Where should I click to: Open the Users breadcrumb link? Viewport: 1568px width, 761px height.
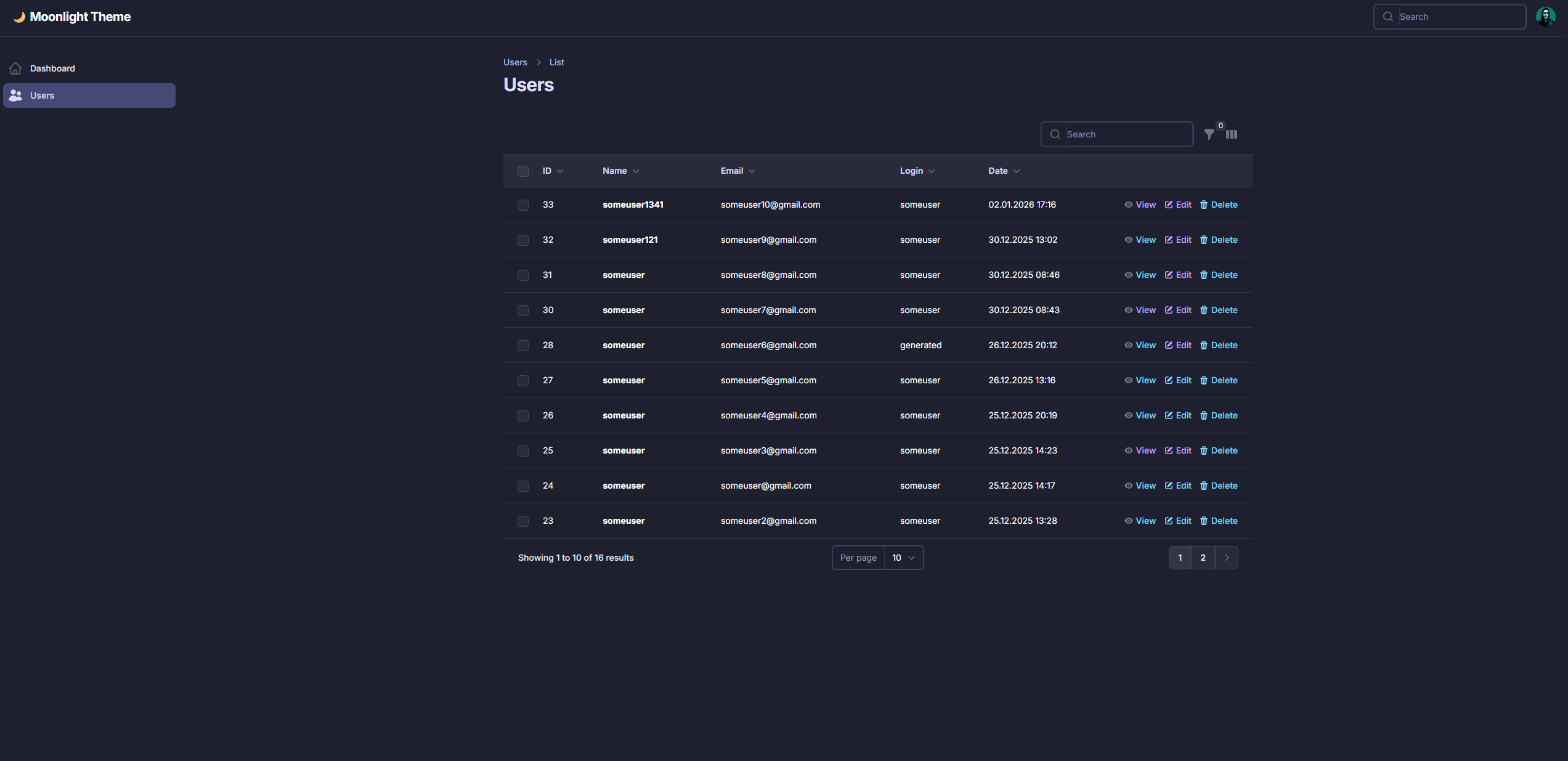click(x=515, y=62)
